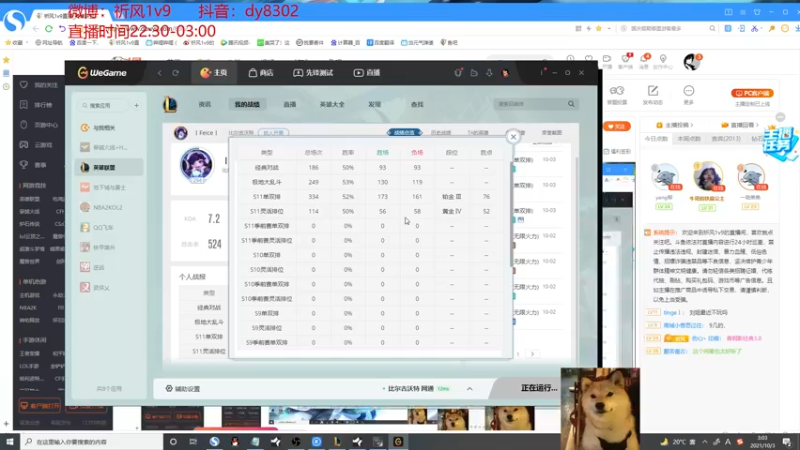Viewport: 800px width, 450px height.
Task: Open the 直播回看 link
Action: pos(738,125)
